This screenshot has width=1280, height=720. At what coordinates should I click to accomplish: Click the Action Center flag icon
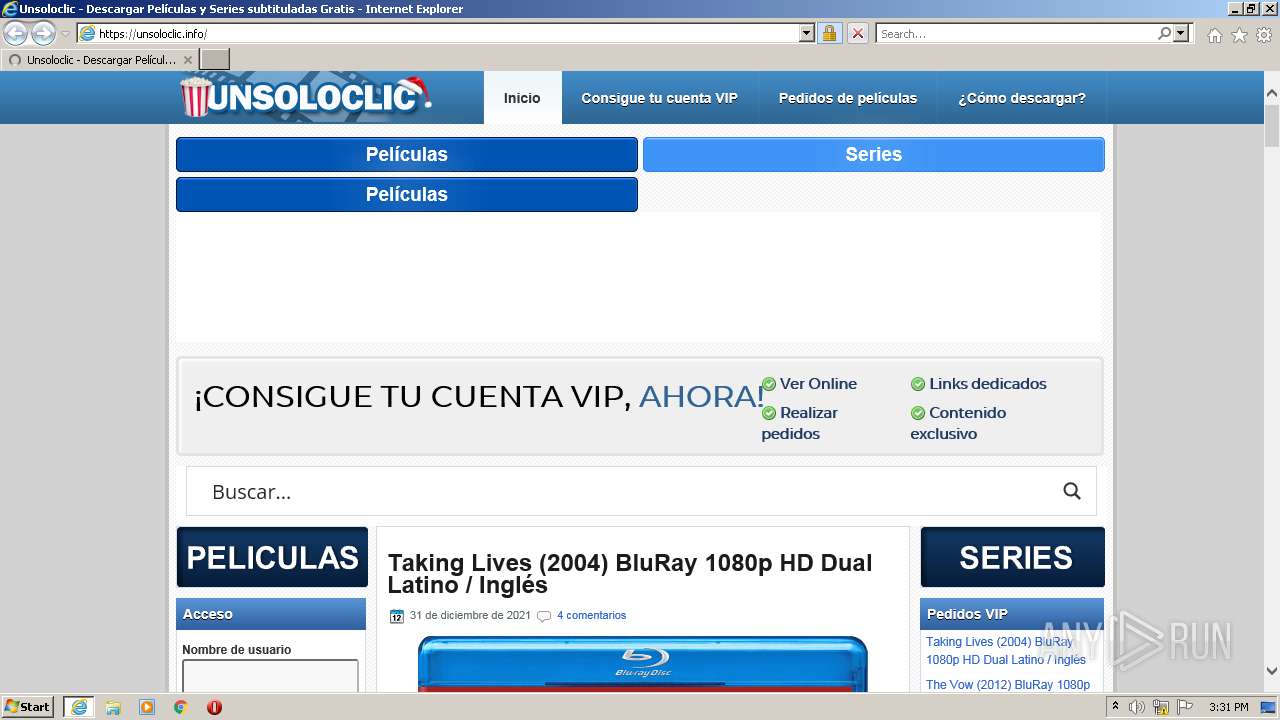pyautogui.click(x=1185, y=707)
